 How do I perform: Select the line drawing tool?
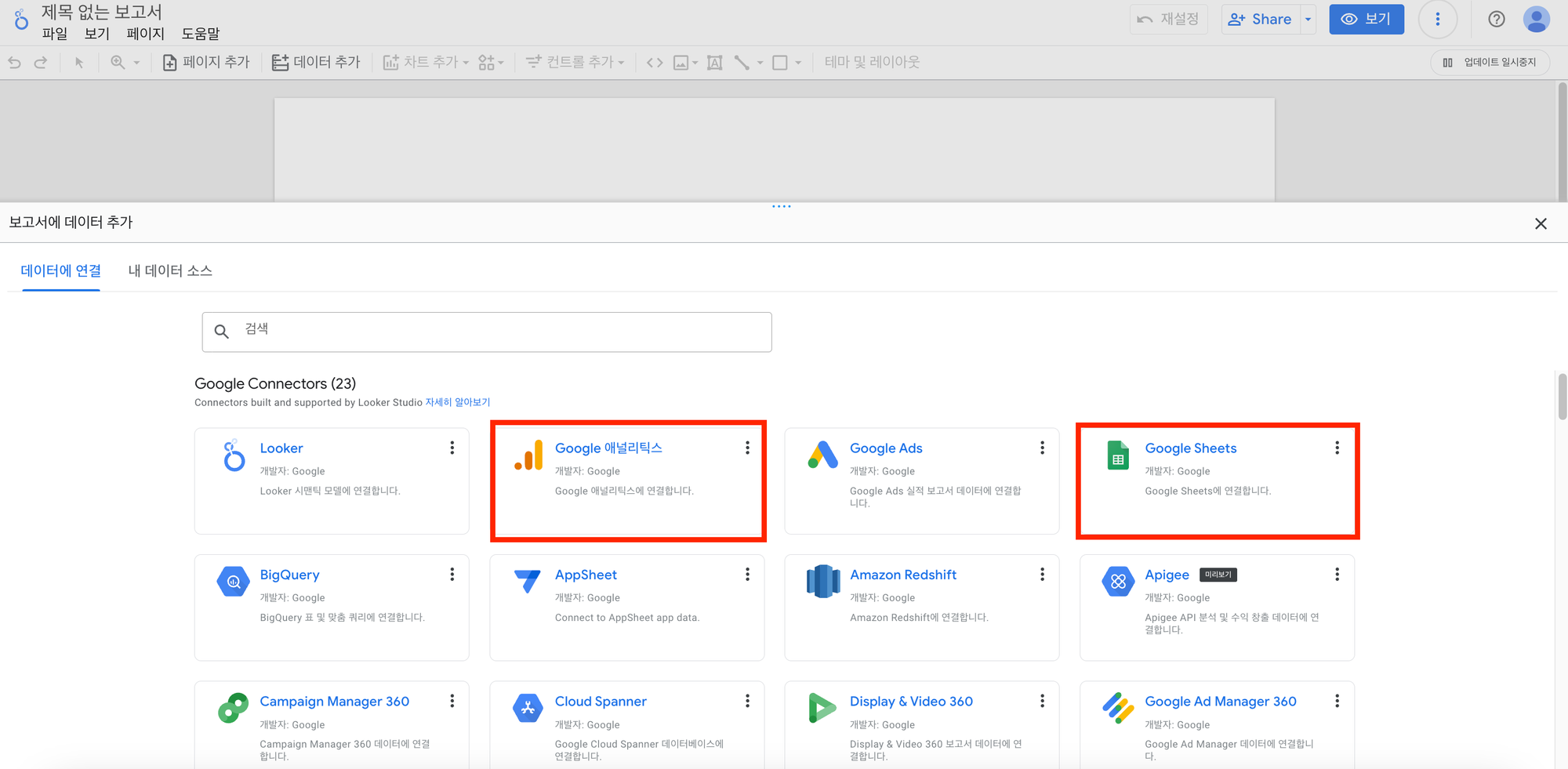(742, 62)
